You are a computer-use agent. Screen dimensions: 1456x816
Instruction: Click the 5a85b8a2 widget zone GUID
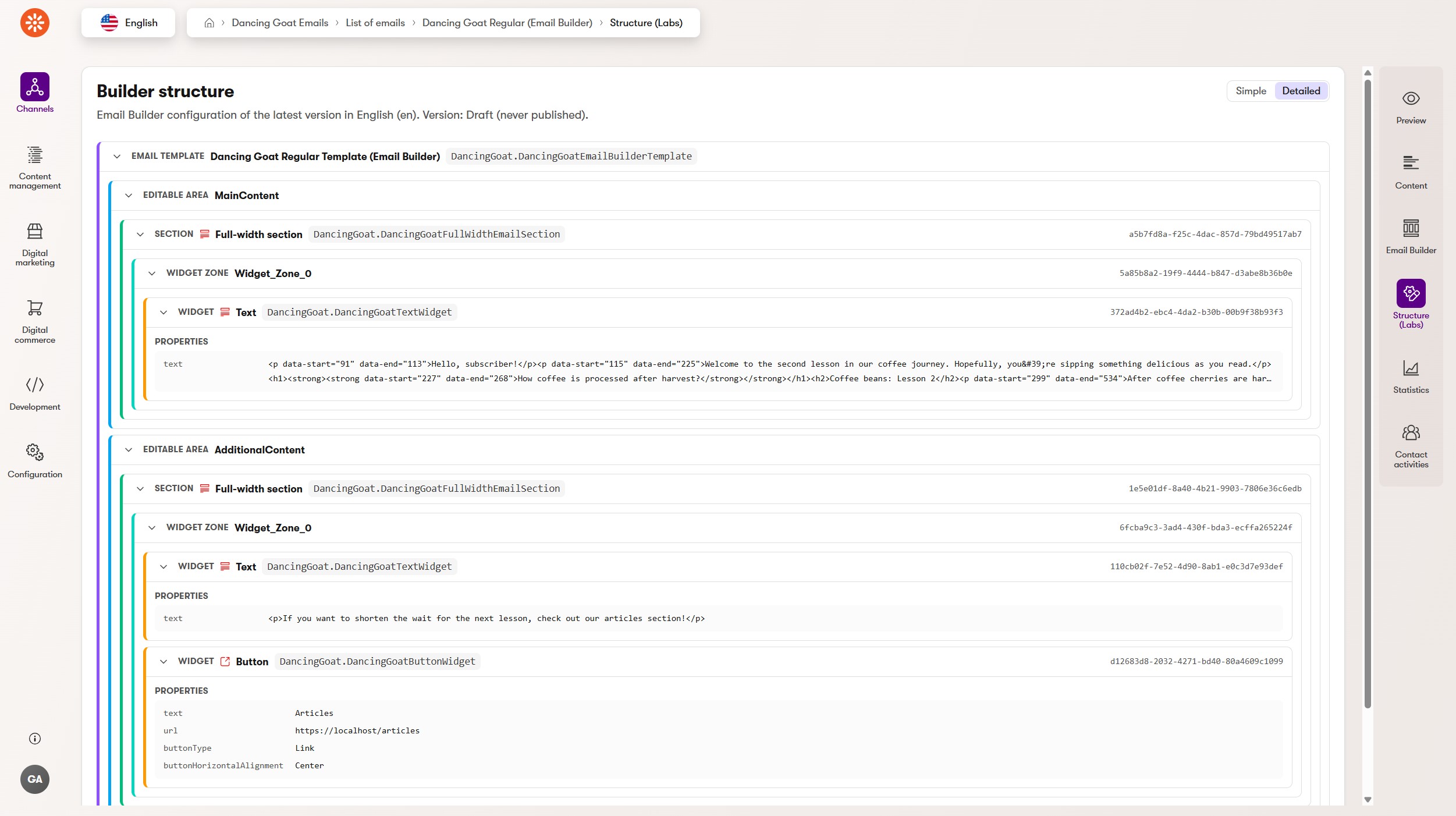[1206, 273]
